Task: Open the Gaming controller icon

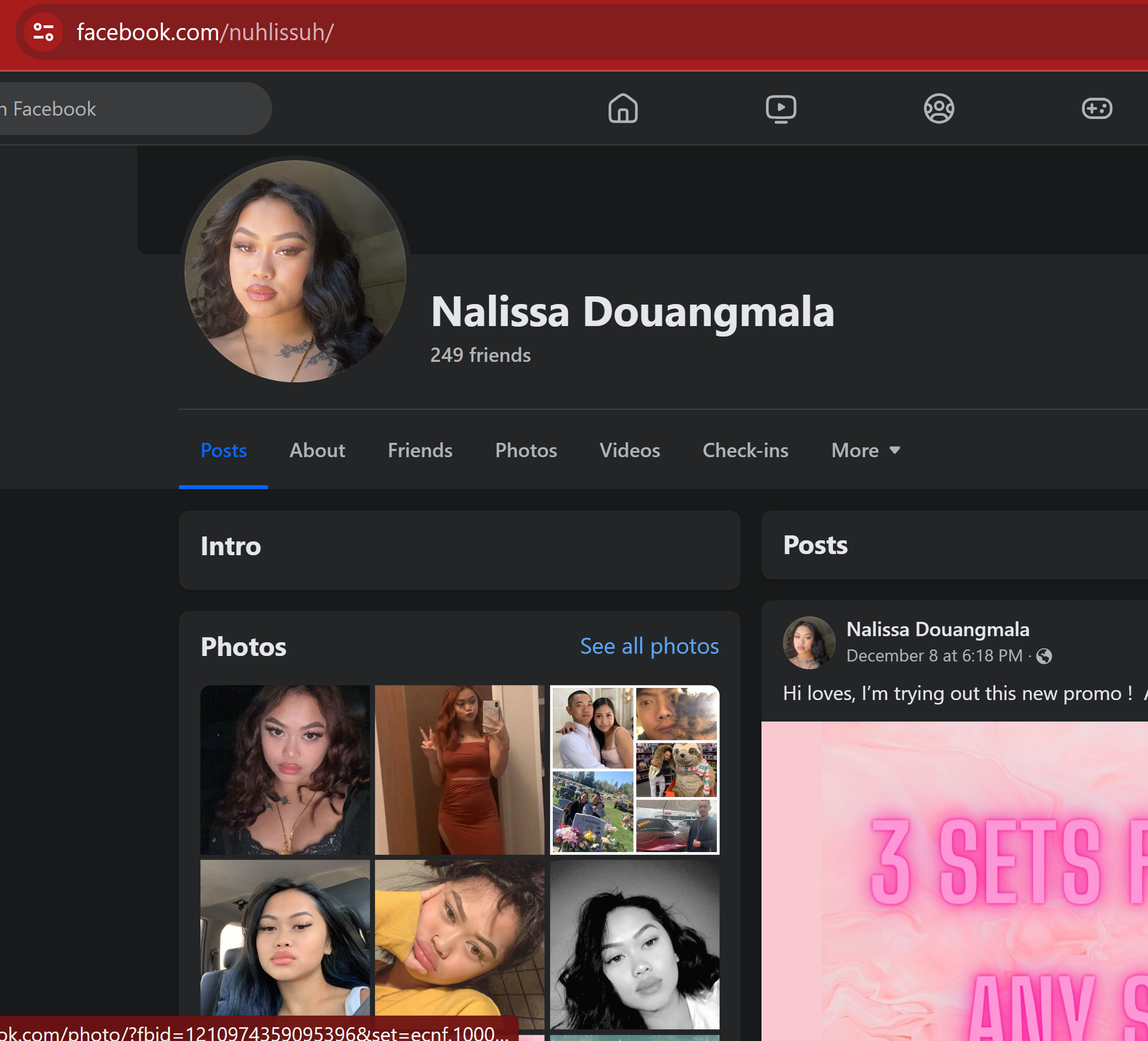Action: (x=1096, y=109)
